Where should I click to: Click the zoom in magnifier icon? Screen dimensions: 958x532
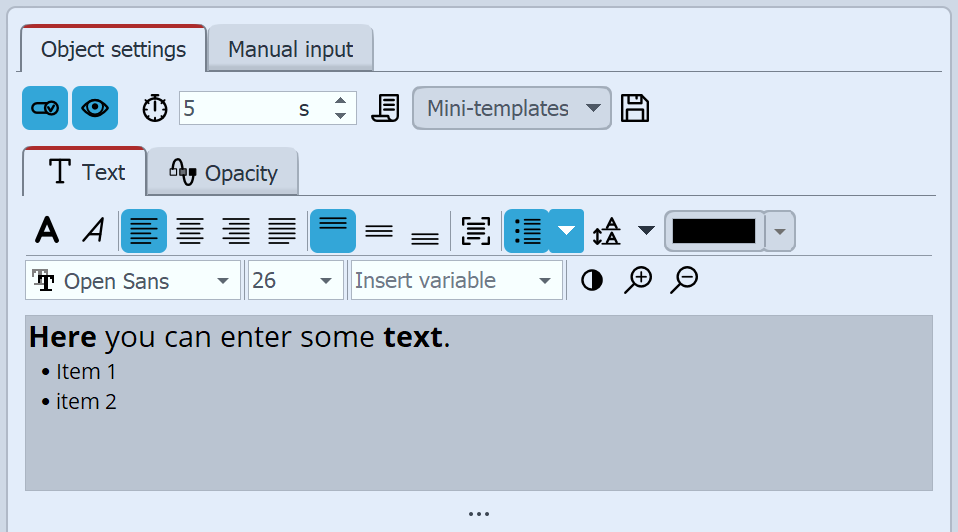638,280
